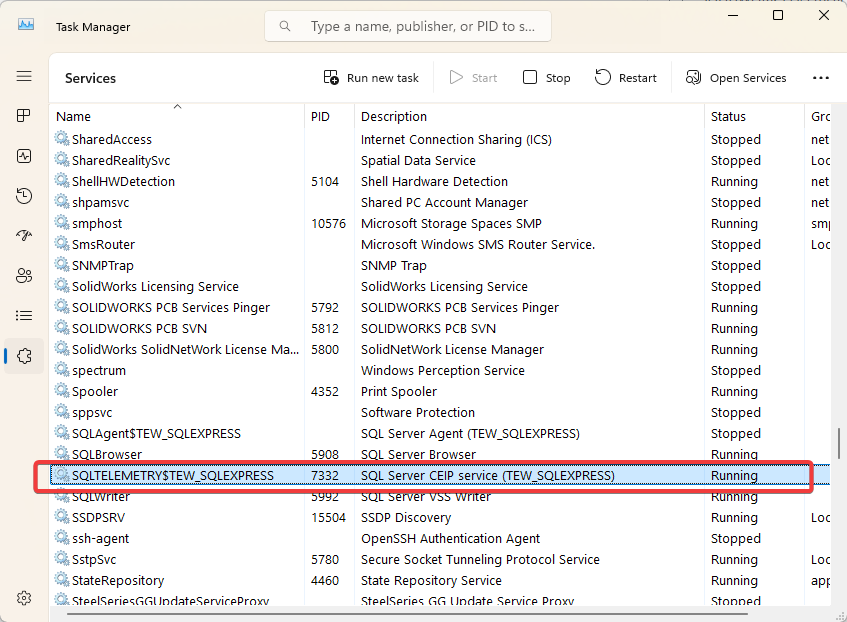Open the Startup apps page icon
The height and width of the screenshot is (622, 847).
(24, 236)
